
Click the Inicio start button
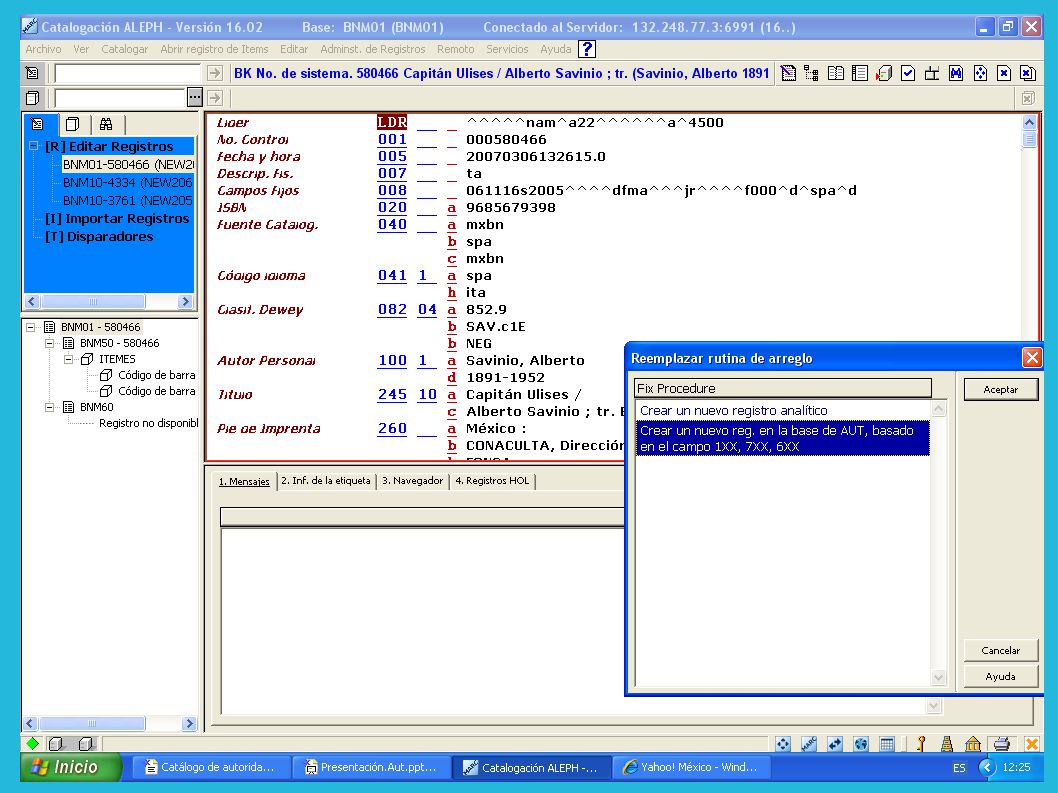(x=72, y=767)
